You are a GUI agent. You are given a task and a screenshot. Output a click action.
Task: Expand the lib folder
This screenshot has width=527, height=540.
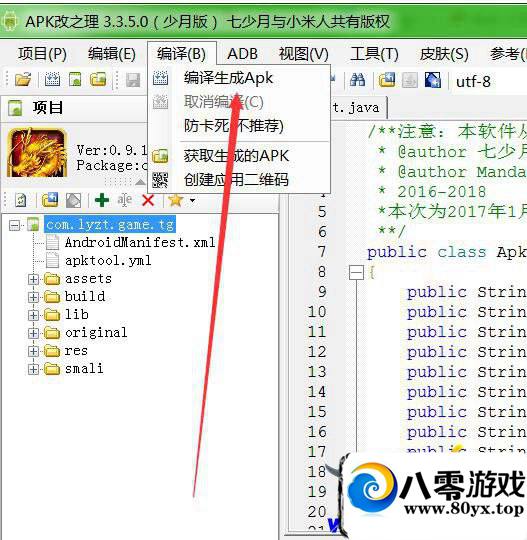tap(33, 315)
